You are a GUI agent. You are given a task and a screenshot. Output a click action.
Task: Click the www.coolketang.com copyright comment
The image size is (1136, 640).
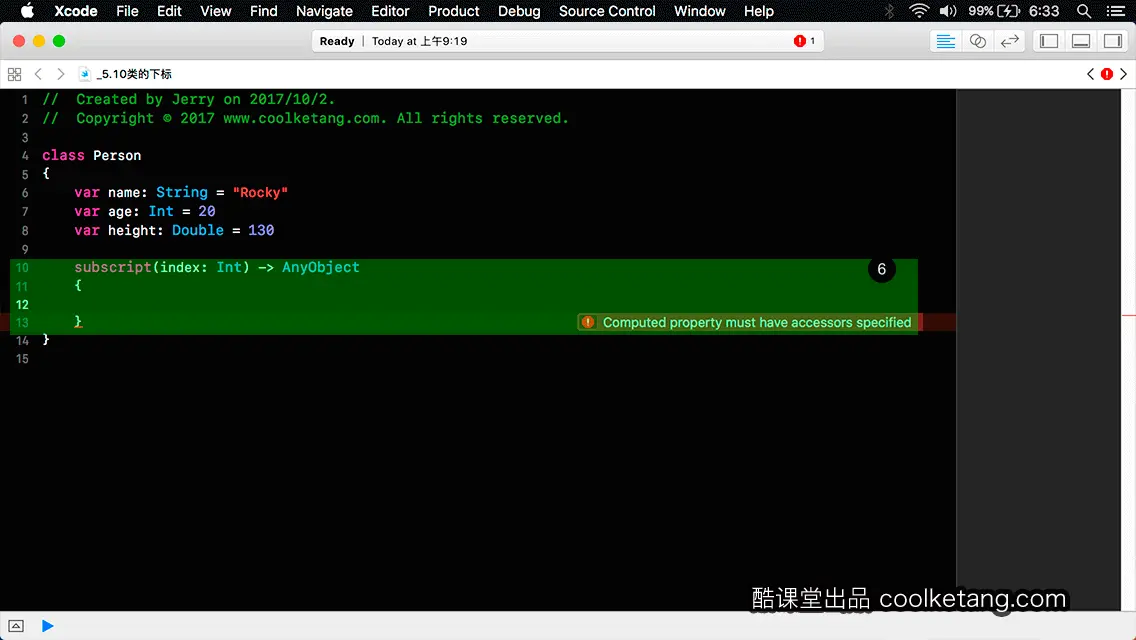click(x=304, y=118)
